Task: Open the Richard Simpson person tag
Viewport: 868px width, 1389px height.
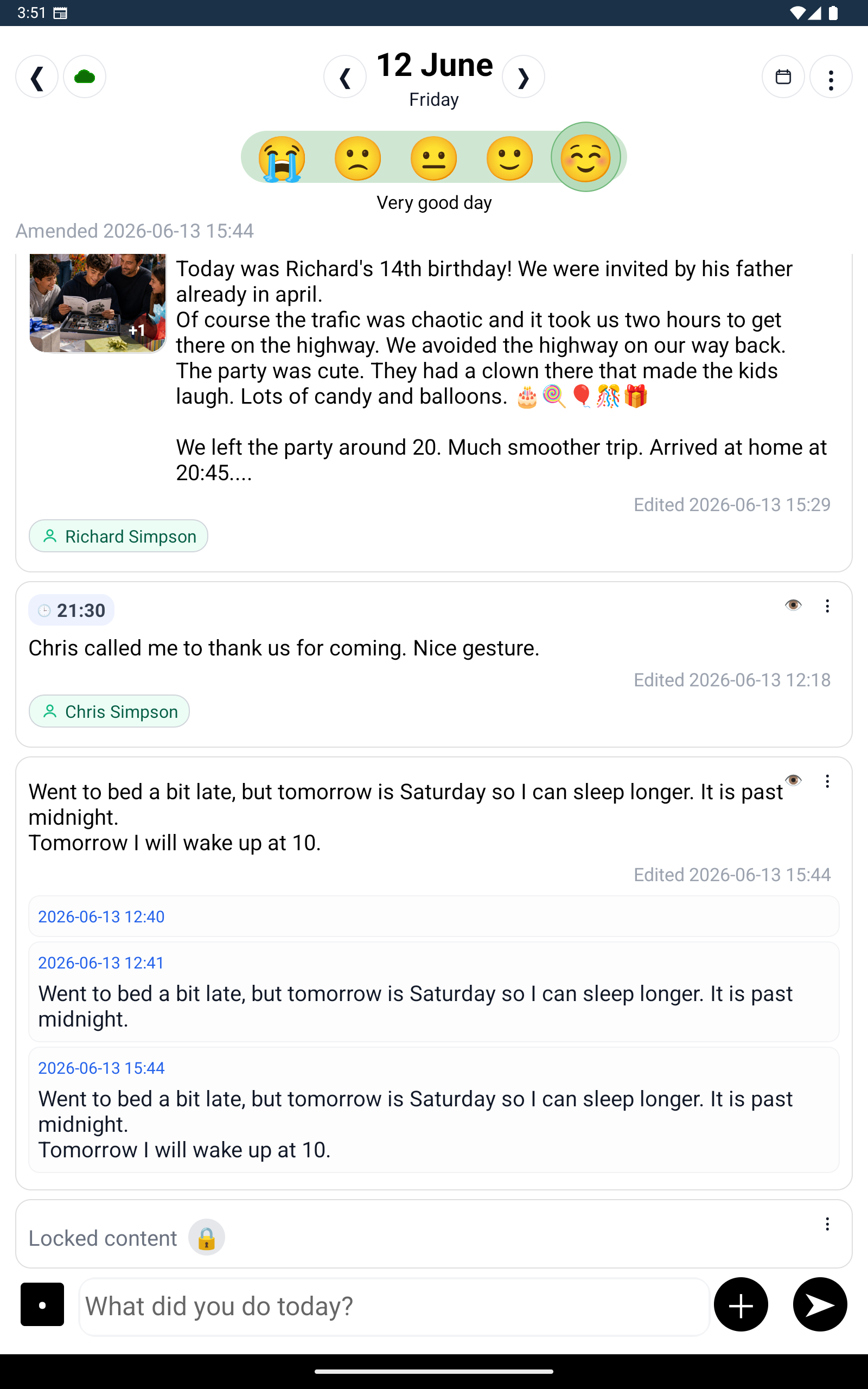Action: pyautogui.click(x=118, y=536)
